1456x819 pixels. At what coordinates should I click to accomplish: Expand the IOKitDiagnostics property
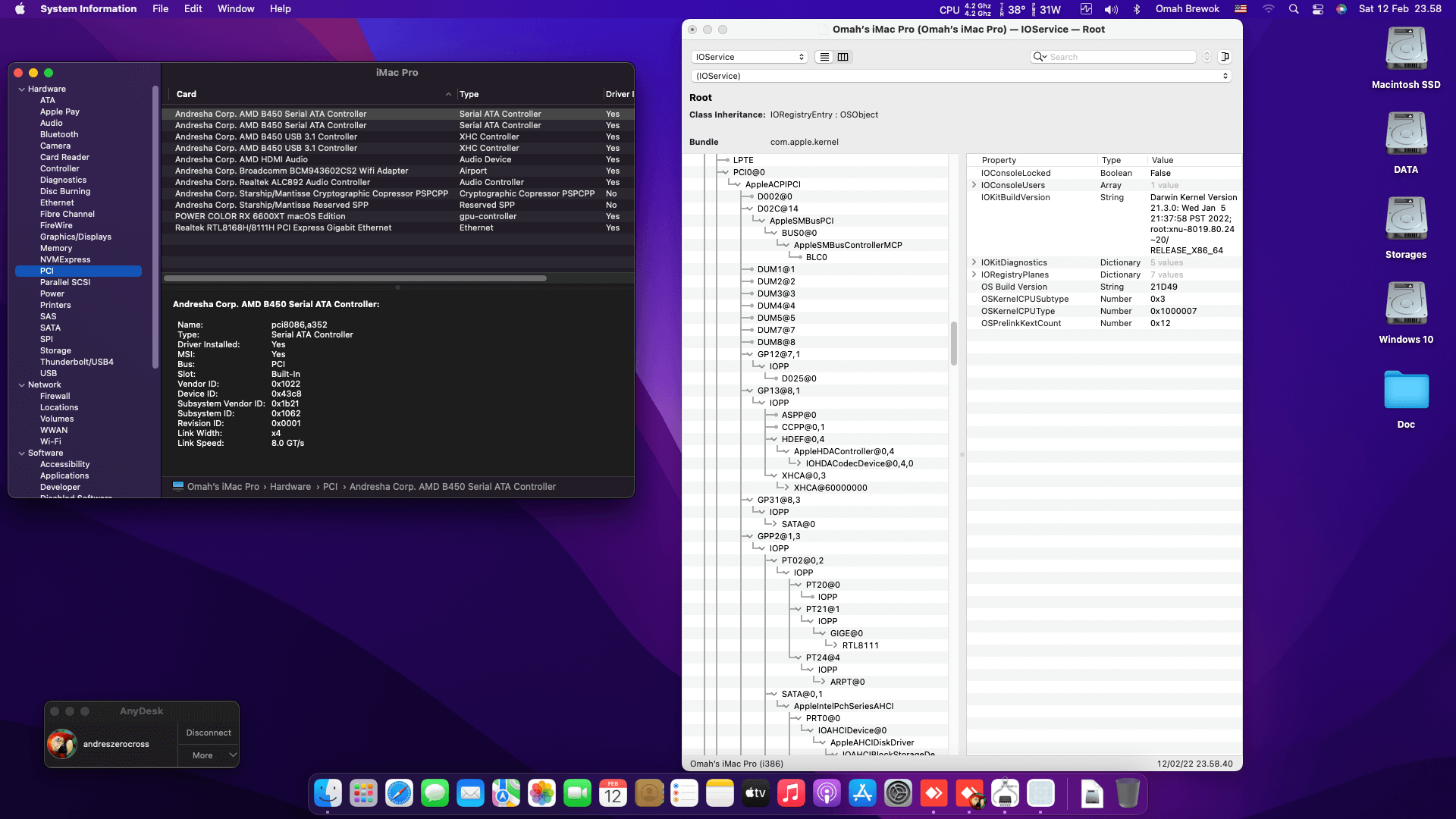tap(974, 262)
